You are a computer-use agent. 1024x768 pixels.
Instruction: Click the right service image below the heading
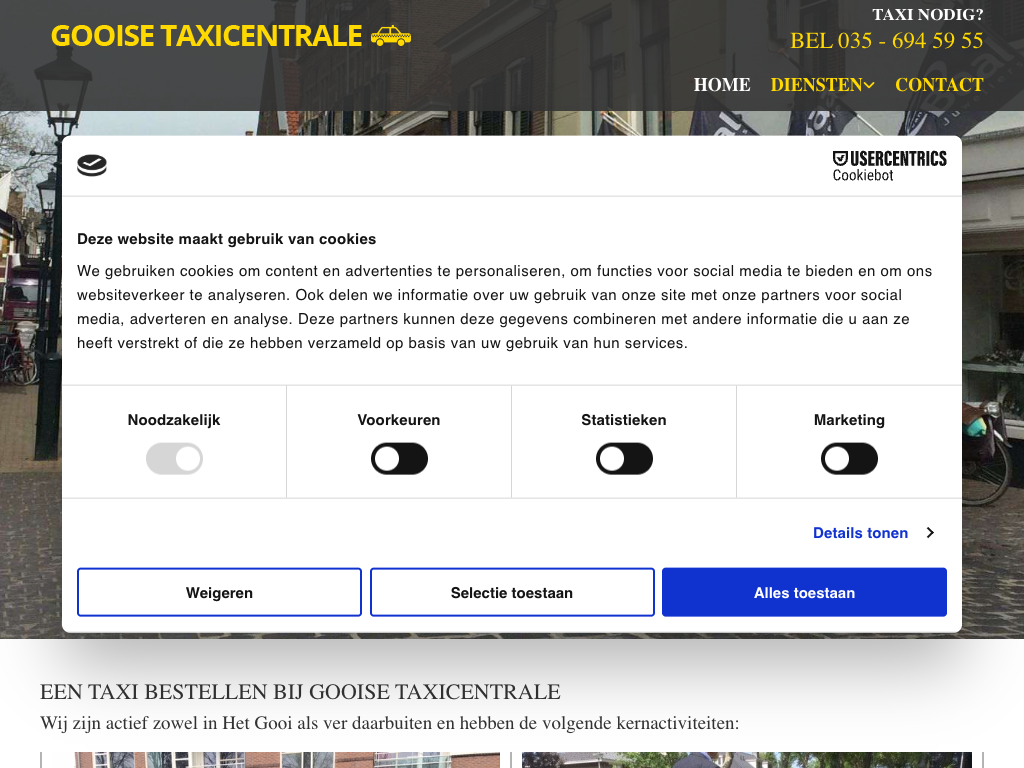click(x=746, y=760)
